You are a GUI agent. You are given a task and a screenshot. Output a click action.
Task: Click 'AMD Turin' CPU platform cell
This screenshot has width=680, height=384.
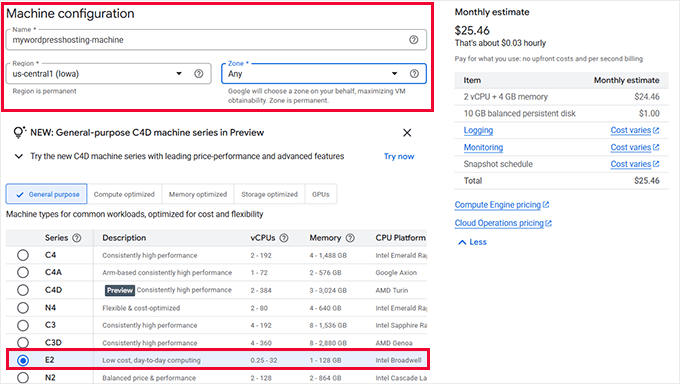pos(392,290)
